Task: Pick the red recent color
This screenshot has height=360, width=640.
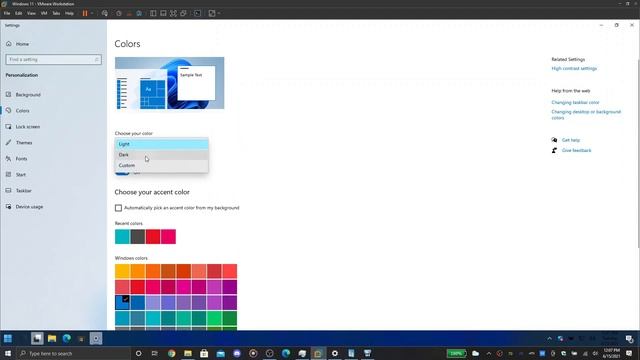Action: coord(153,237)
